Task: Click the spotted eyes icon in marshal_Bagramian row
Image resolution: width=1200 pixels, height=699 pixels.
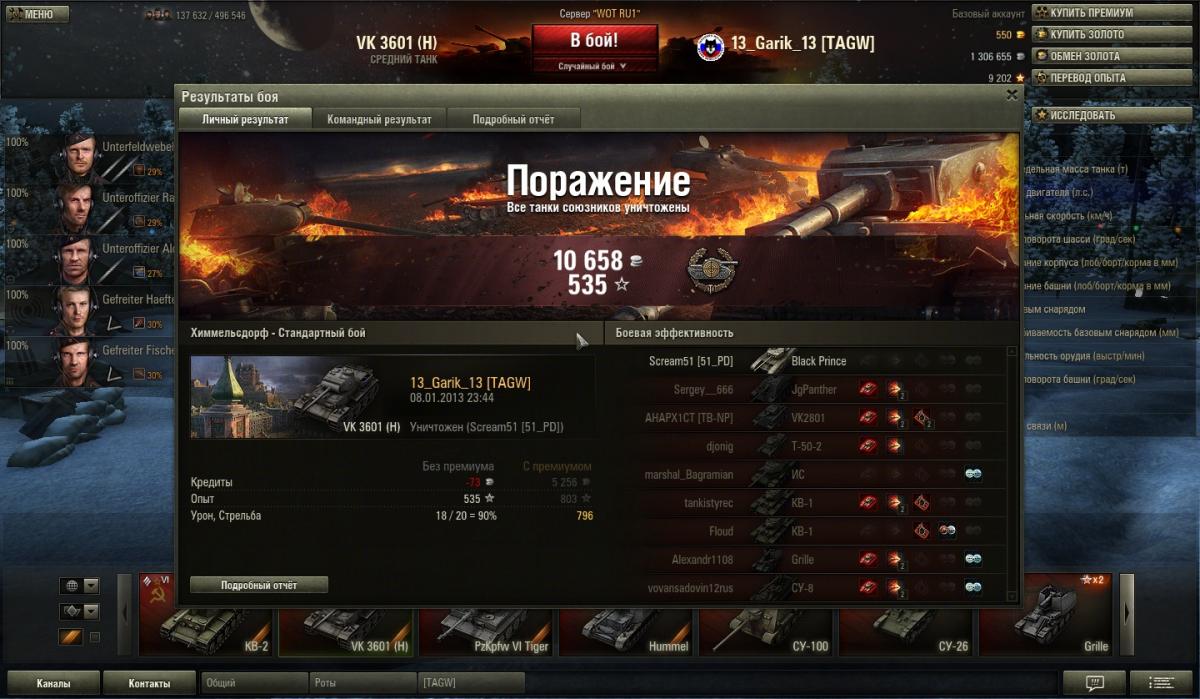Action: [972, 475]
